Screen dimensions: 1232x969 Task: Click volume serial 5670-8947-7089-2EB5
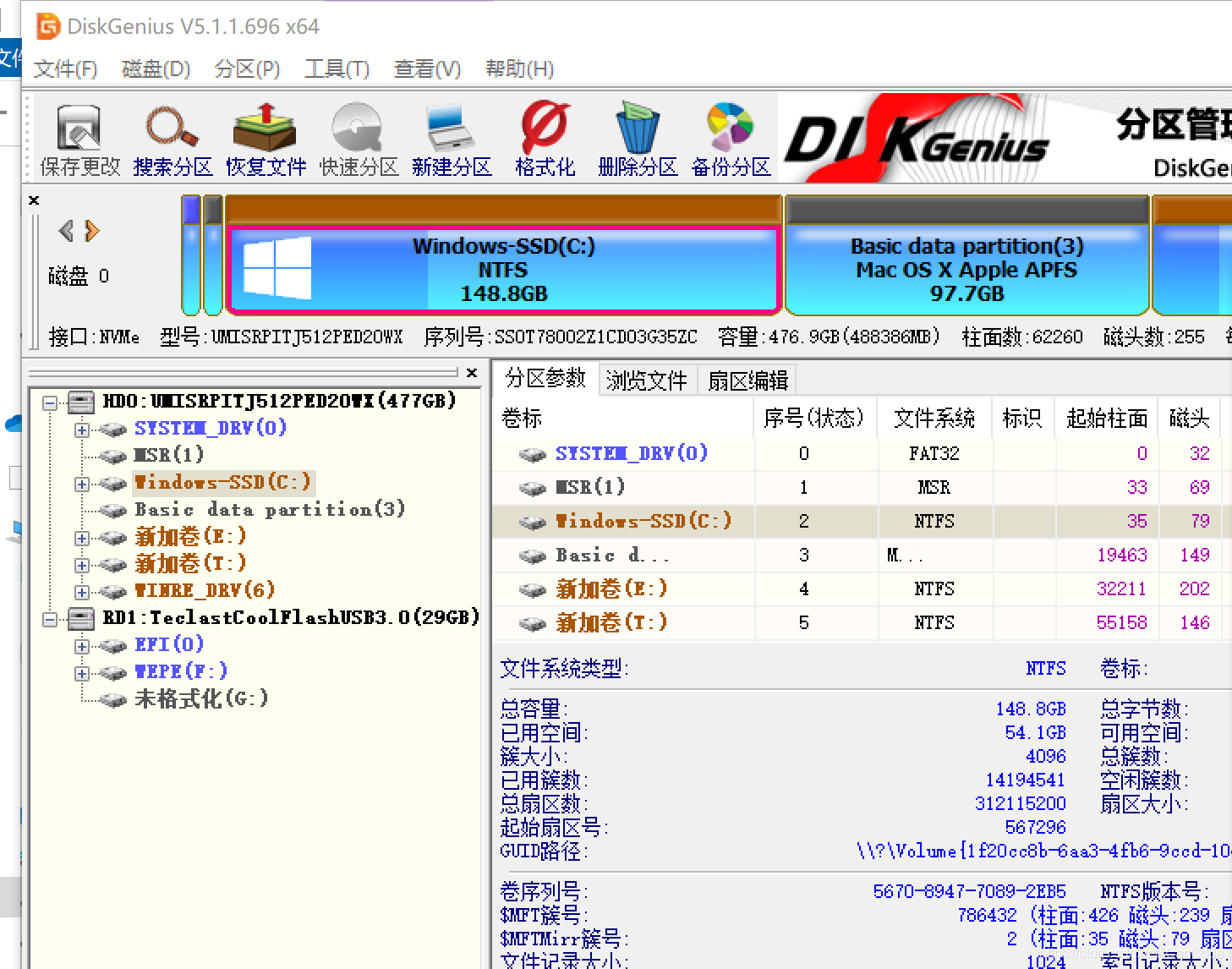[969, 891]
